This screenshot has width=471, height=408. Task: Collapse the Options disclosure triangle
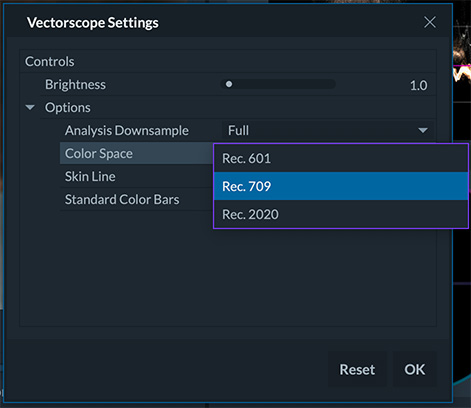[x=30, y=108]
